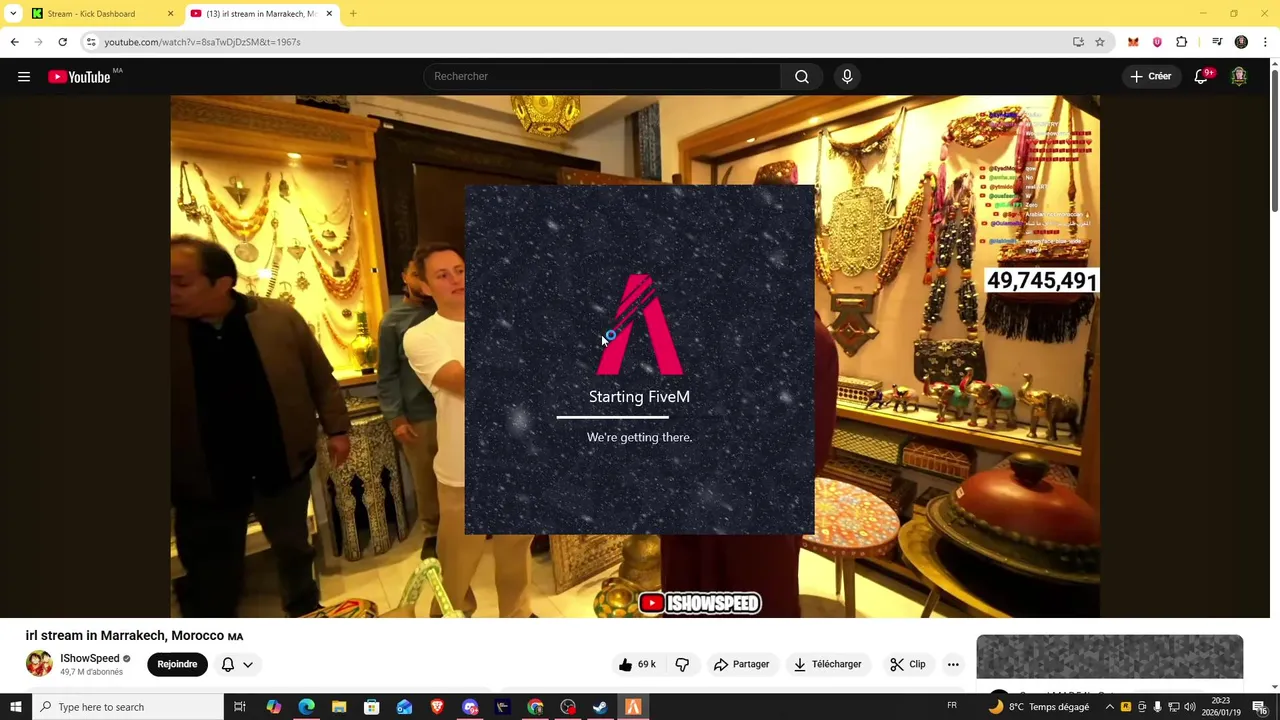Open IShowSpeed channel avatar
Image resolution: width=1280 pixels, height=720 pixels.
click(x=39, y=664)
